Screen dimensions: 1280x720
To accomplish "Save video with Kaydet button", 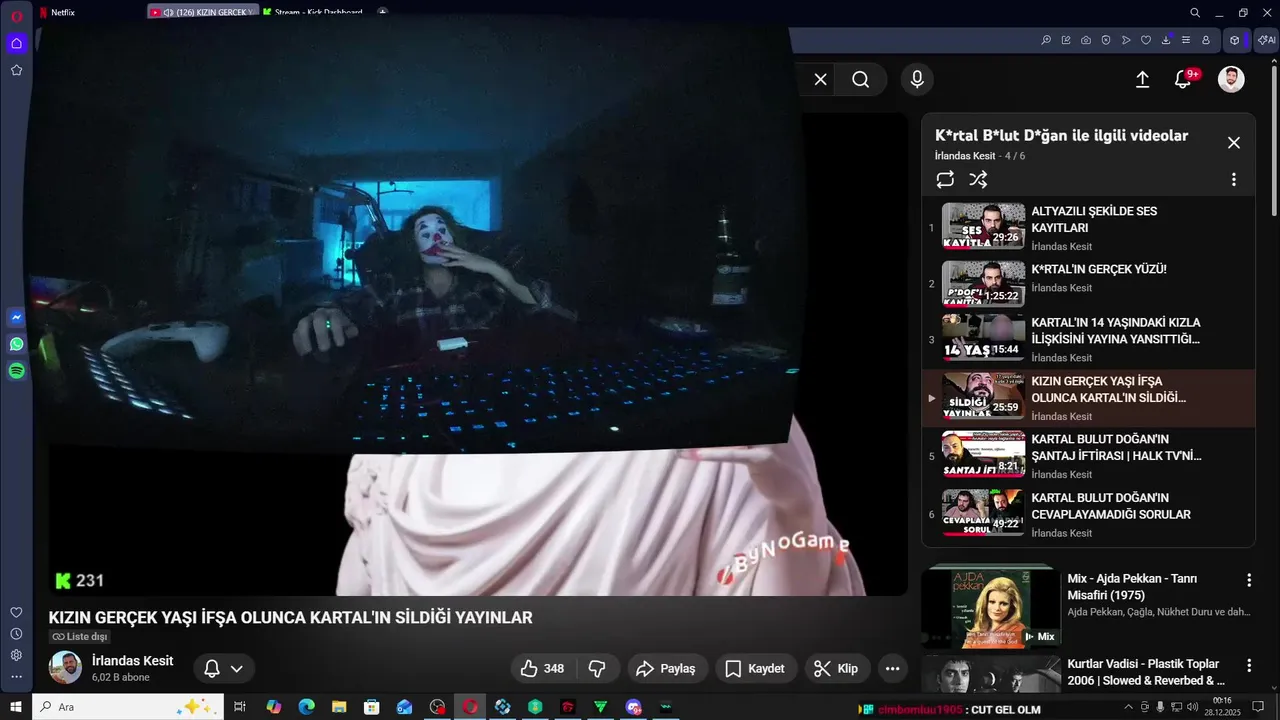I will [756, 668].
